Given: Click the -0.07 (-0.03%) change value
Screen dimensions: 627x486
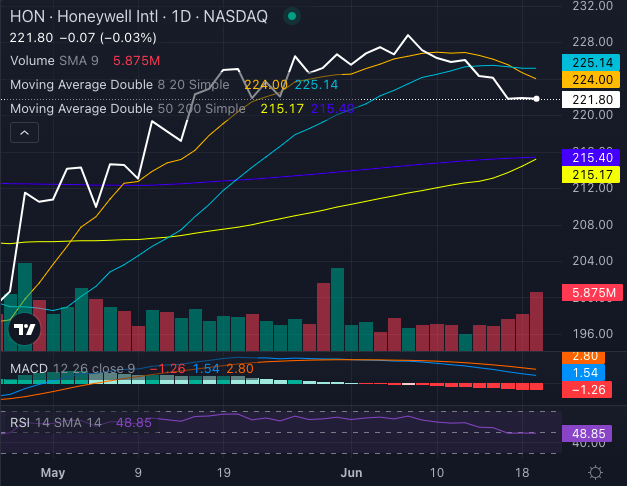Looking at the screenshot, I should coord(108,38).
